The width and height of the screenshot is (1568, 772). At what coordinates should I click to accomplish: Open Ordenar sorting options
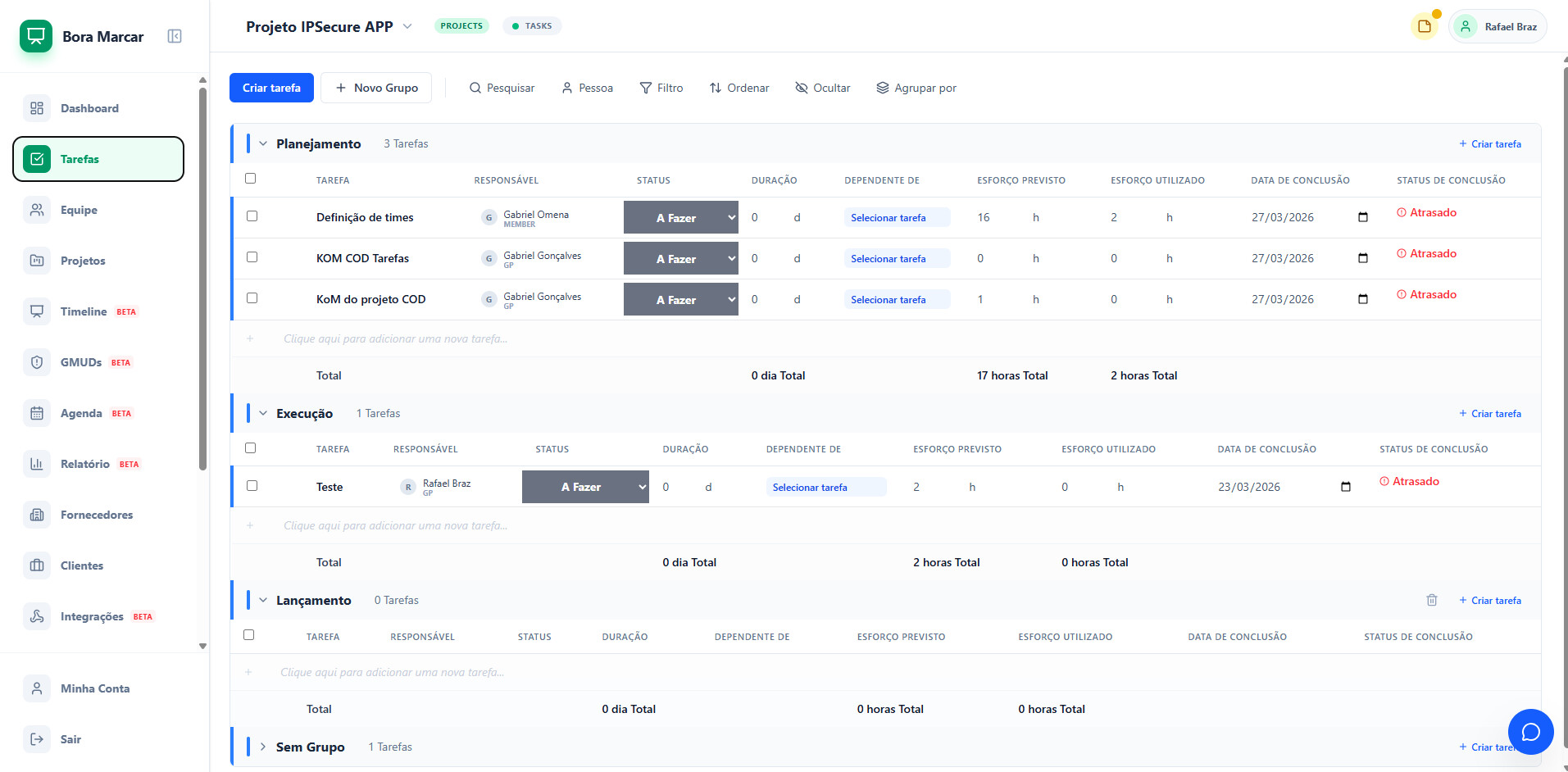tap(739, 88)
